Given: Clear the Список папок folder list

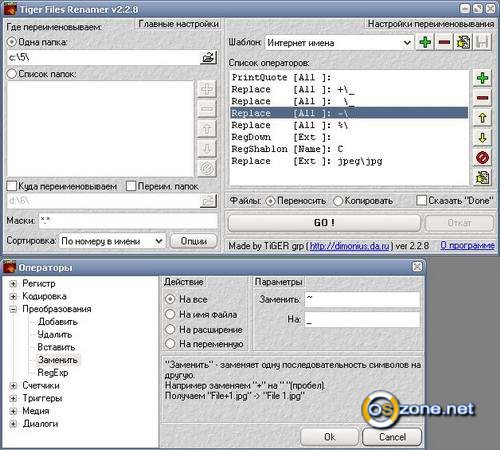Looking at the screenshot, I should (x=207, y=168).
